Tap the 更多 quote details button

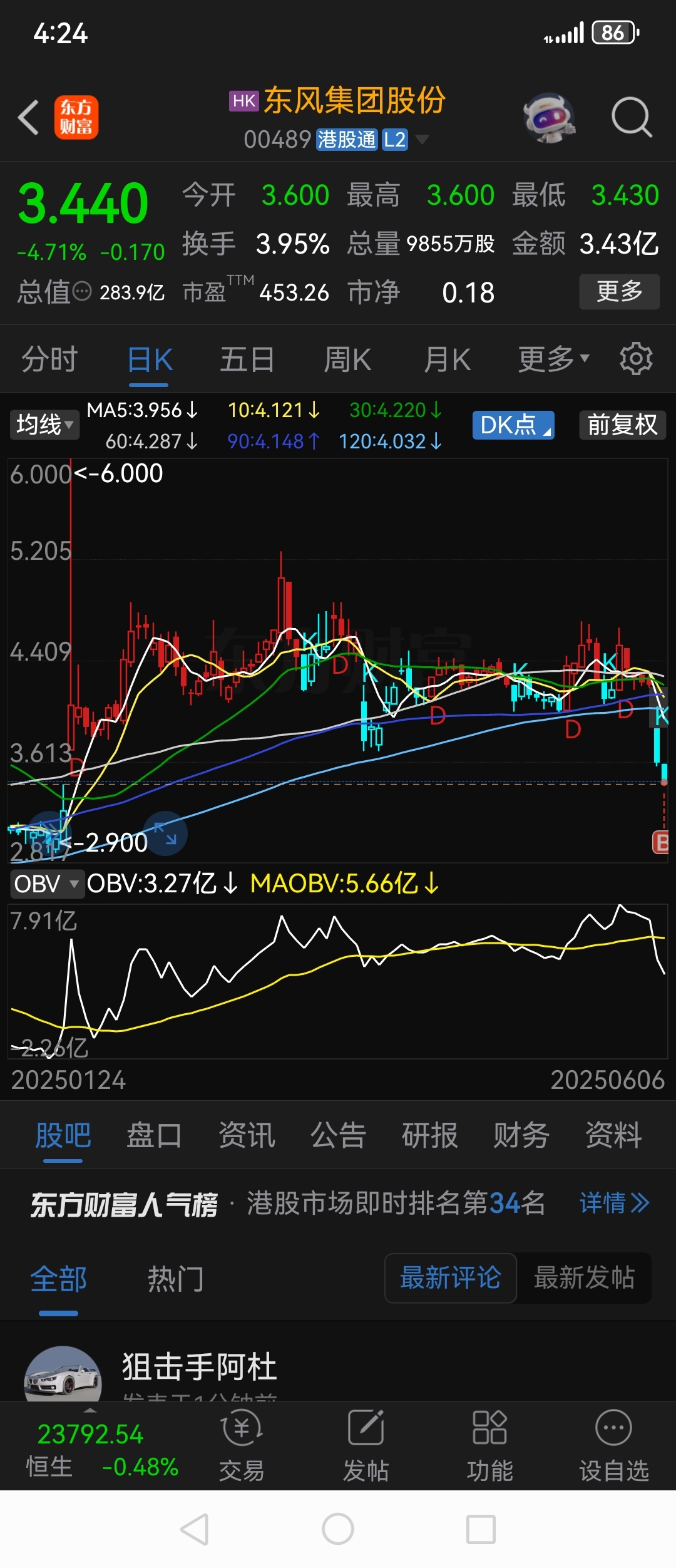(620, 291)
